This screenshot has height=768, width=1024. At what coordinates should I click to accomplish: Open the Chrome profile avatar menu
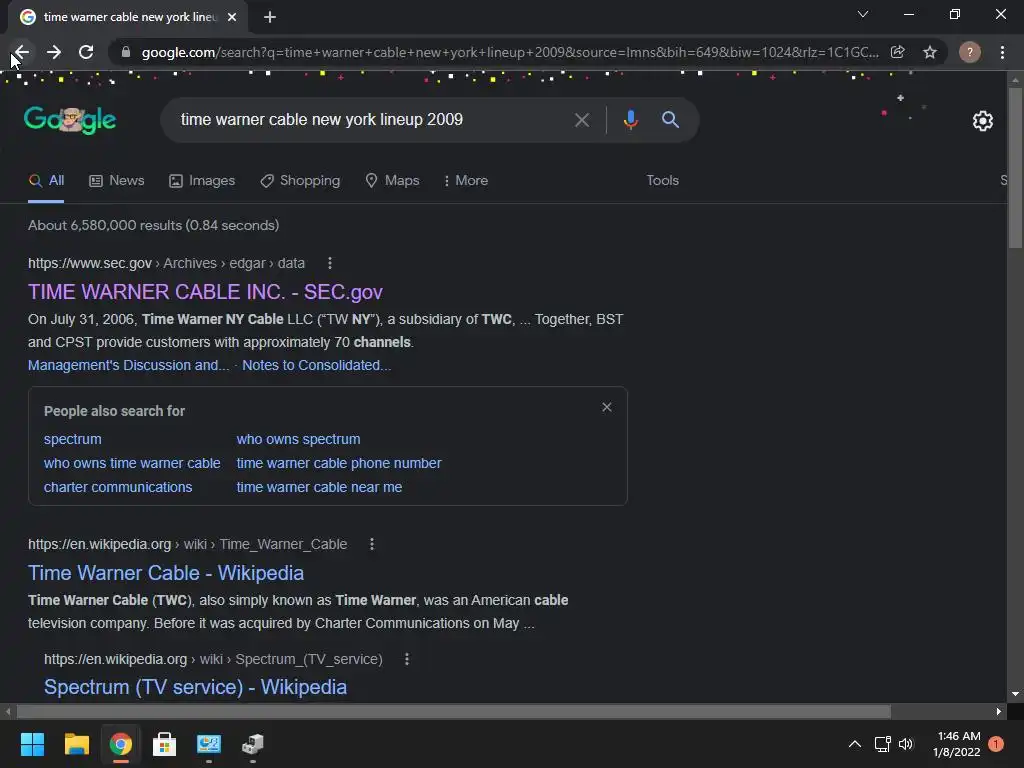pos(970,52)
